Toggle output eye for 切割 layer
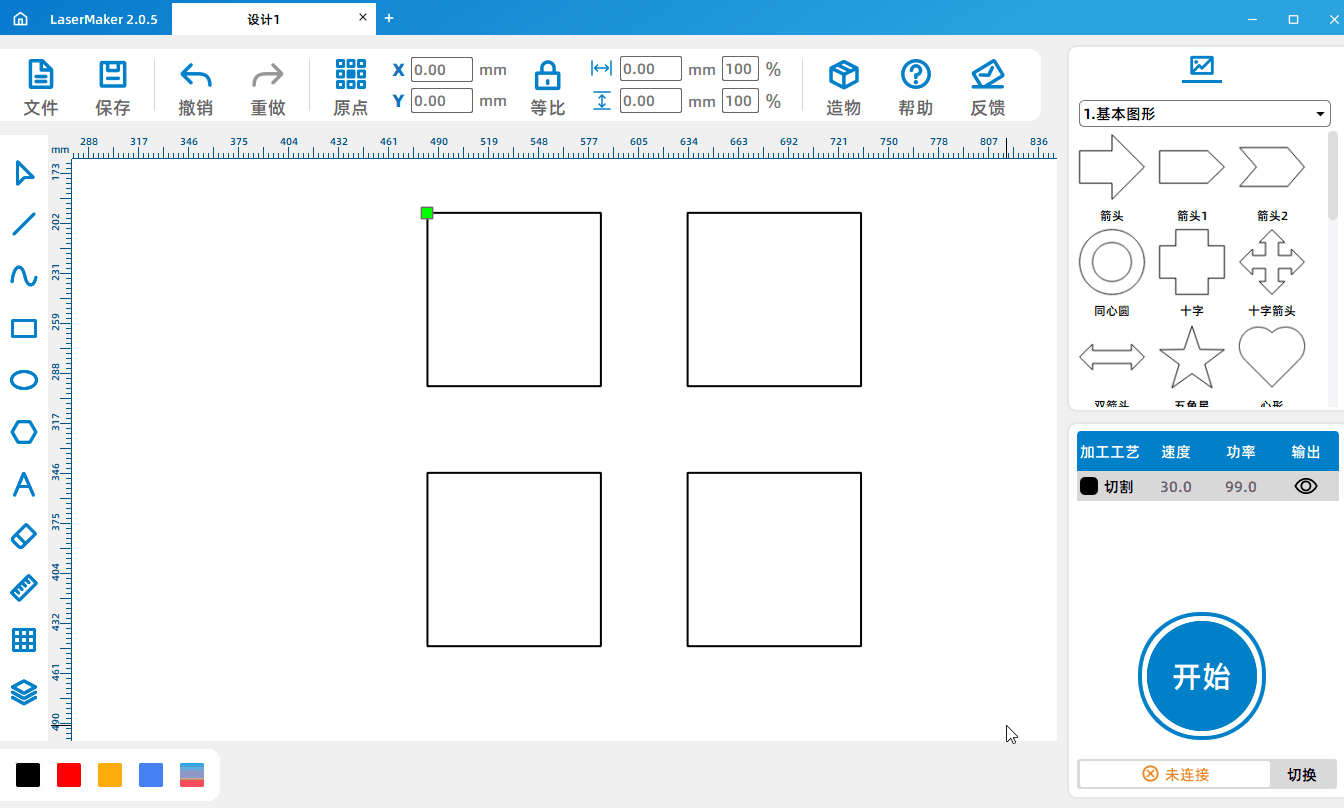 click(x=1306, y=486)
